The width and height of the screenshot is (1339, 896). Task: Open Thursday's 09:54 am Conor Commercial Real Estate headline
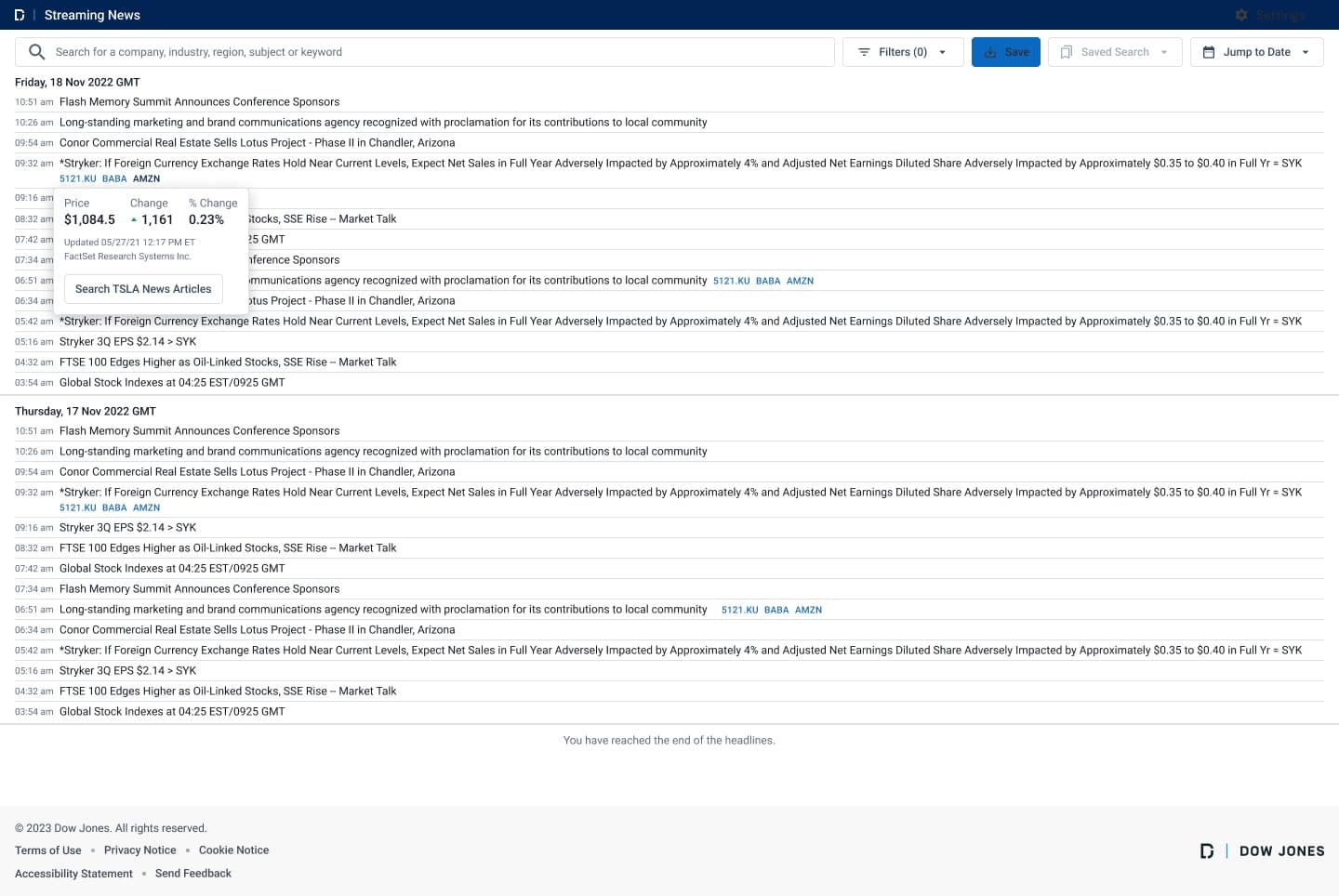[x=258, y=472]
